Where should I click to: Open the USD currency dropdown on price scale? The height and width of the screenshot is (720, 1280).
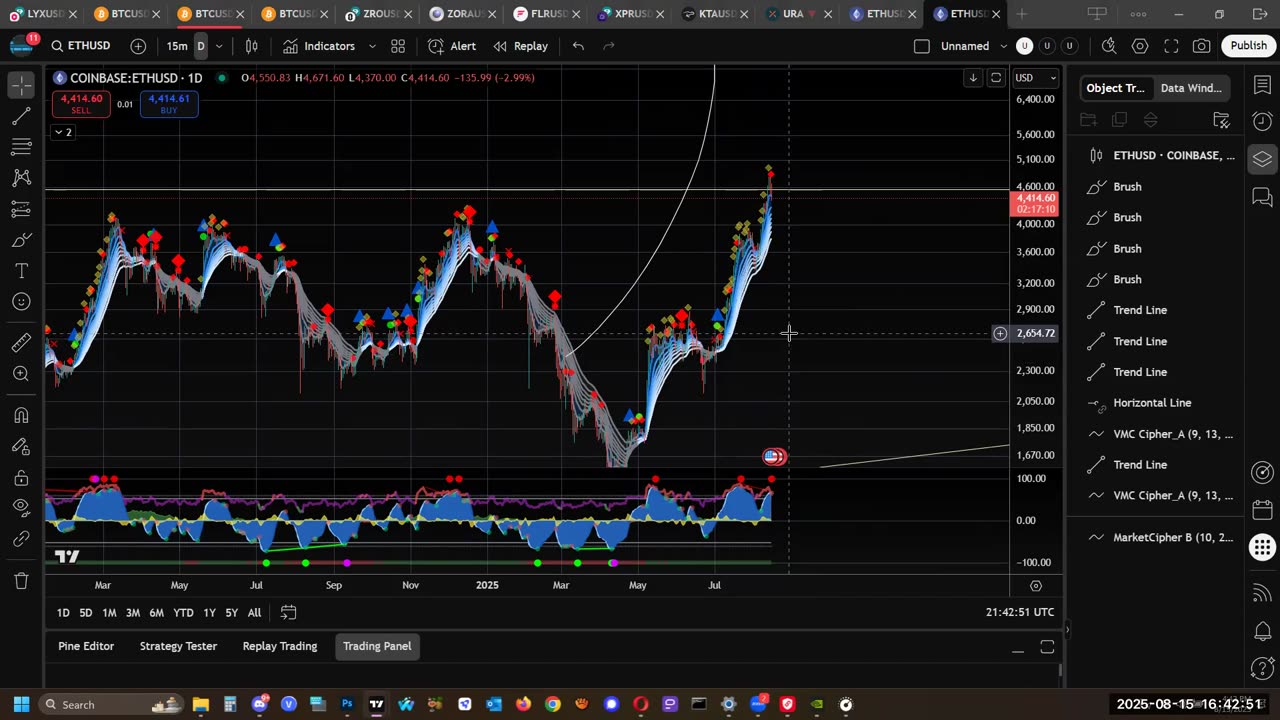point(1035,78)
